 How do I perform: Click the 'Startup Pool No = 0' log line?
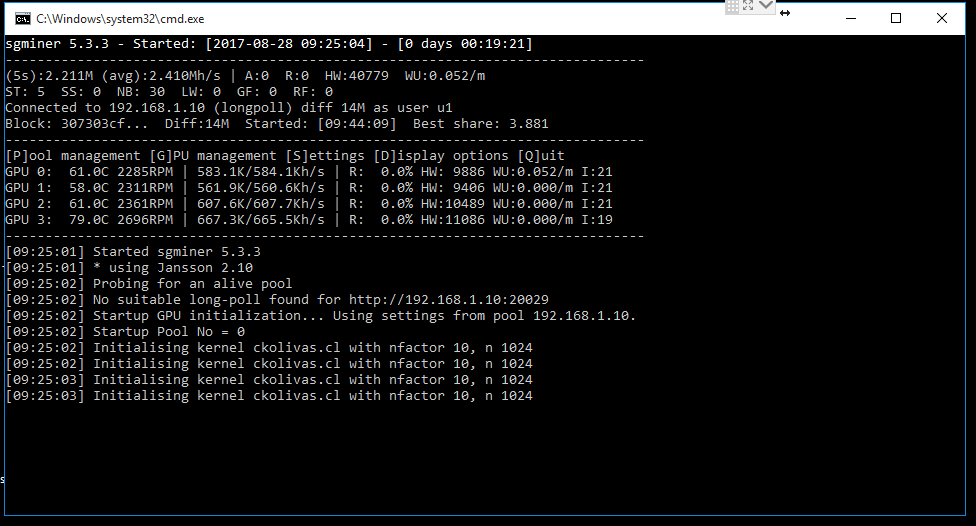point(125,332)
